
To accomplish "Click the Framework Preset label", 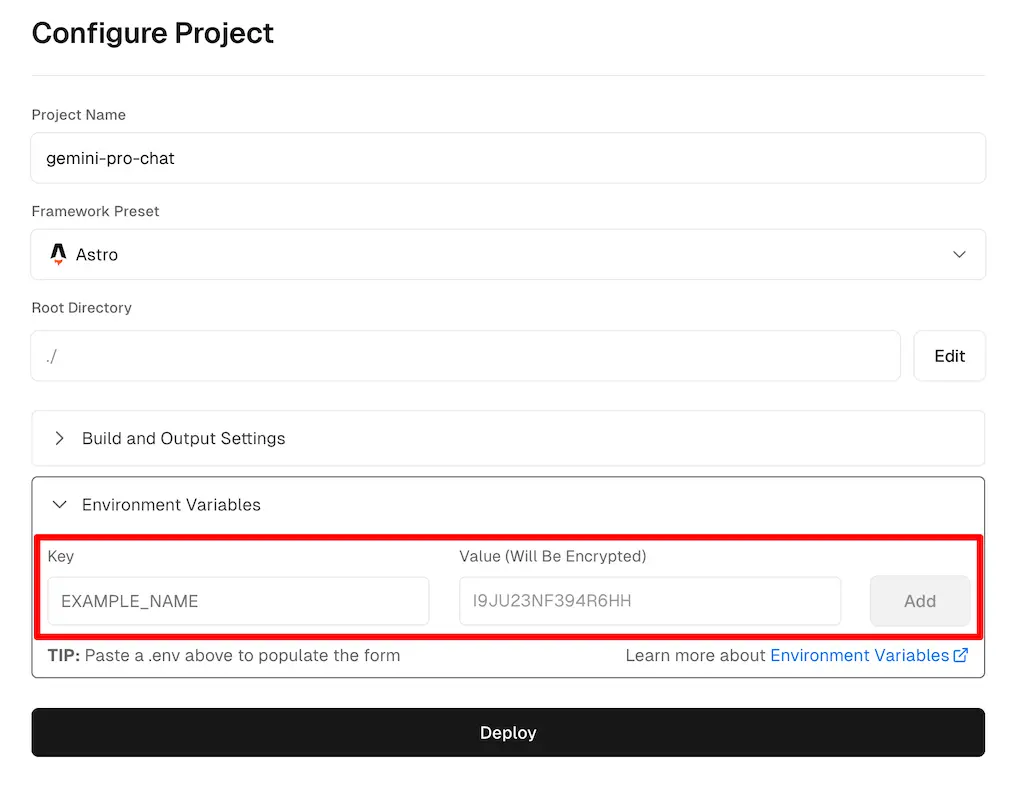I will pos(95,212).
